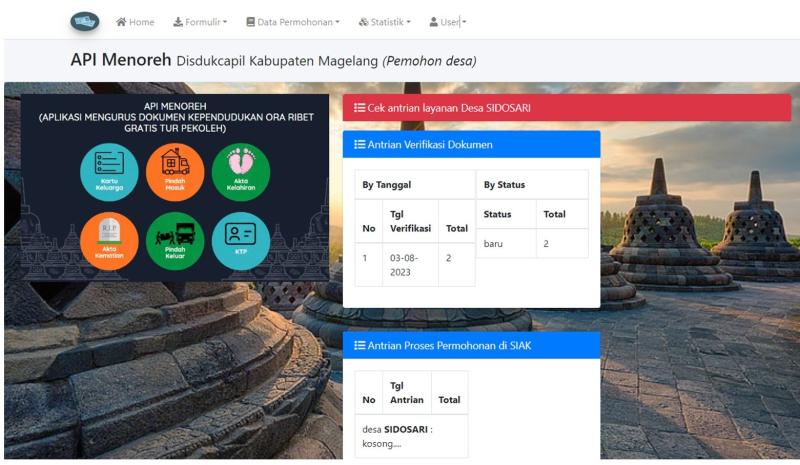Open the Akta Kematian icon

pyautogui.click(x=110, y=241)
